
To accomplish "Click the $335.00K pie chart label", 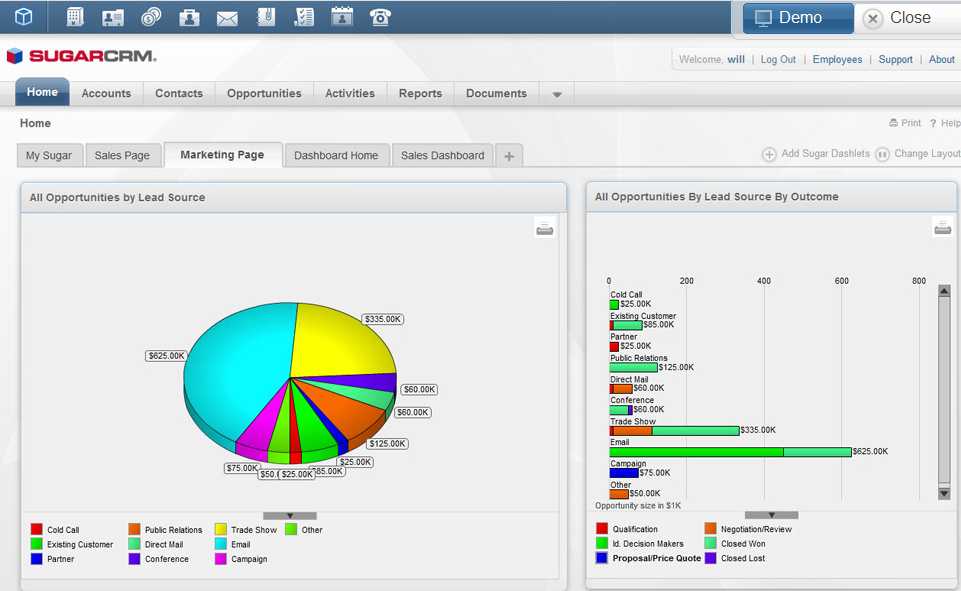I will coord(382,319).
